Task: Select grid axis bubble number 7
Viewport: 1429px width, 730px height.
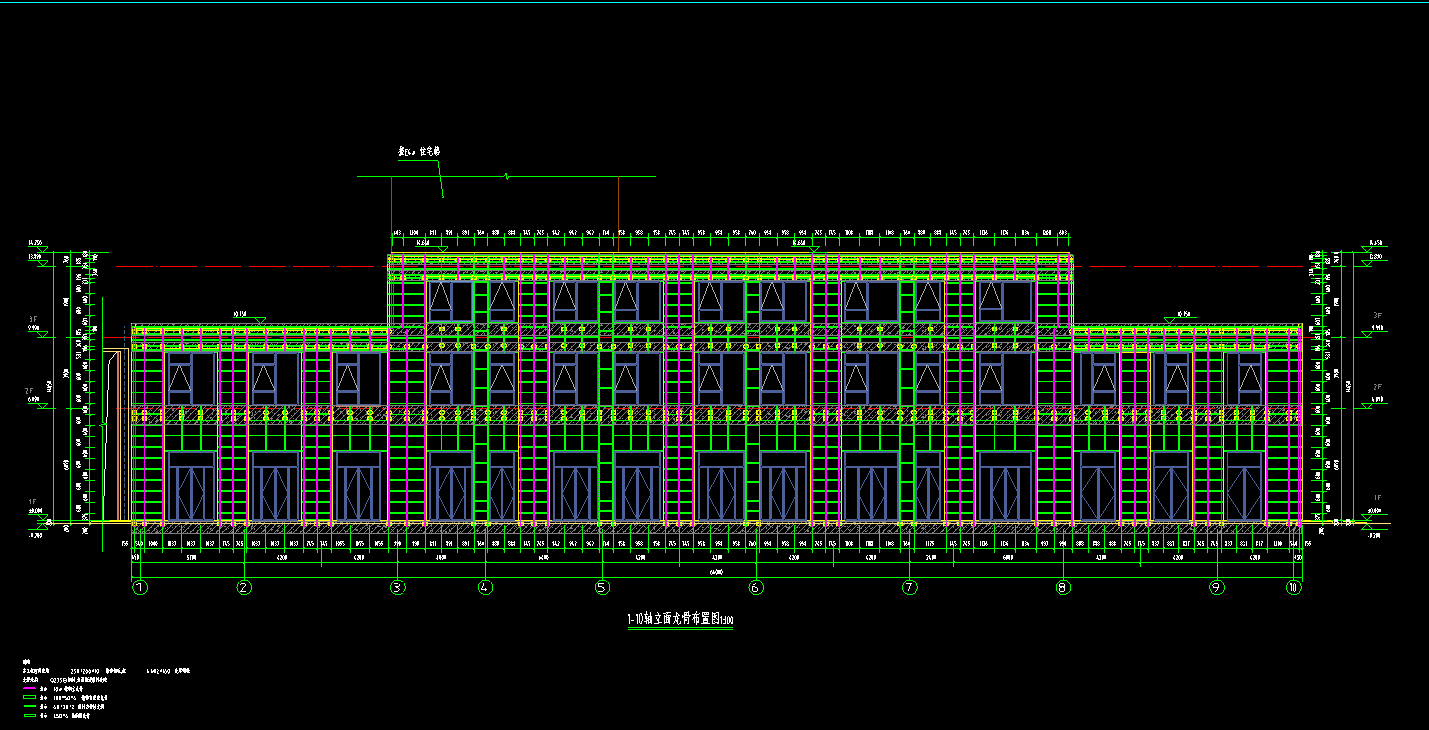Action: click(x=909, y=588)
